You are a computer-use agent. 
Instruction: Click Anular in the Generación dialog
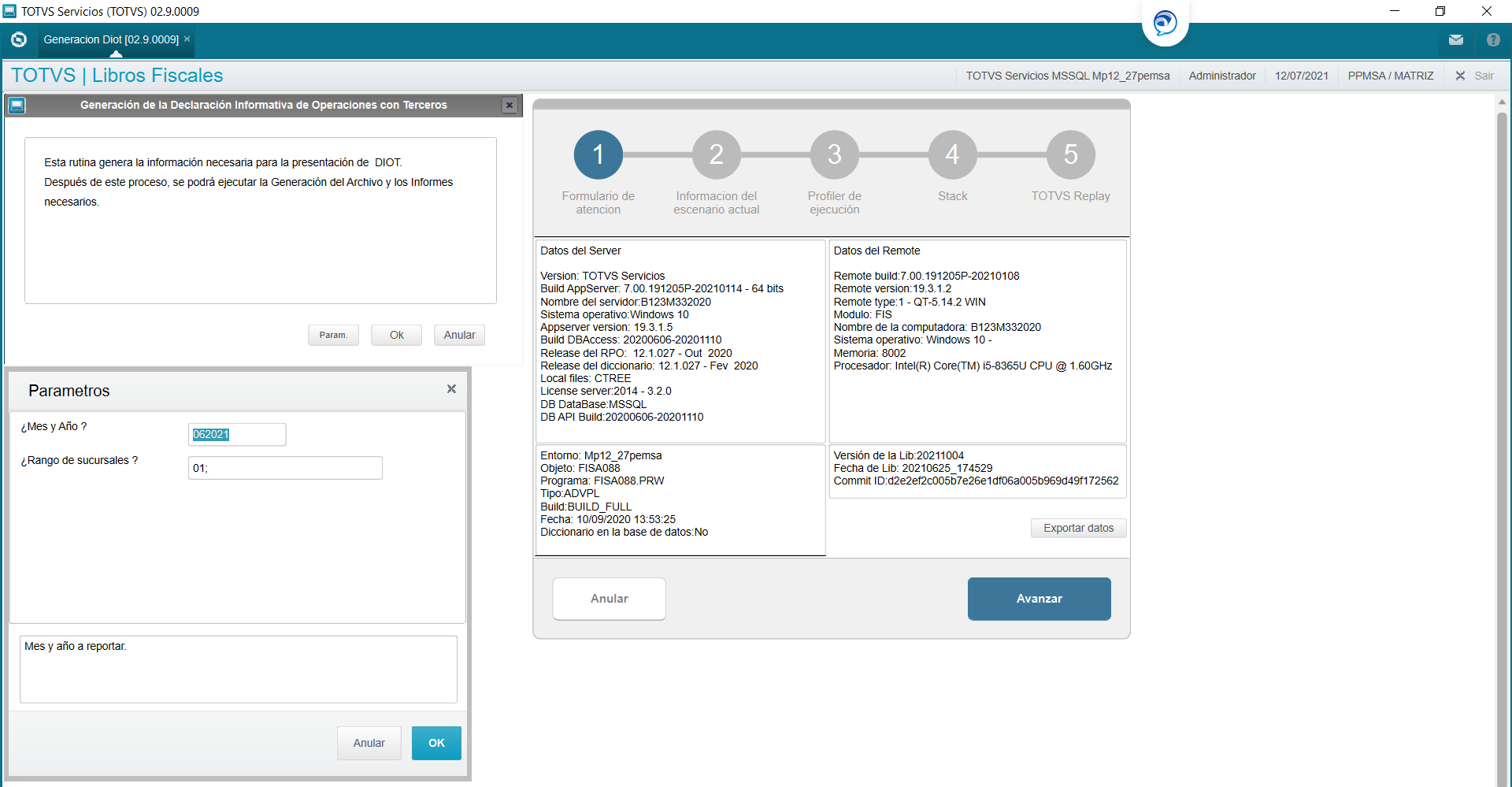[x=460, y=335]
